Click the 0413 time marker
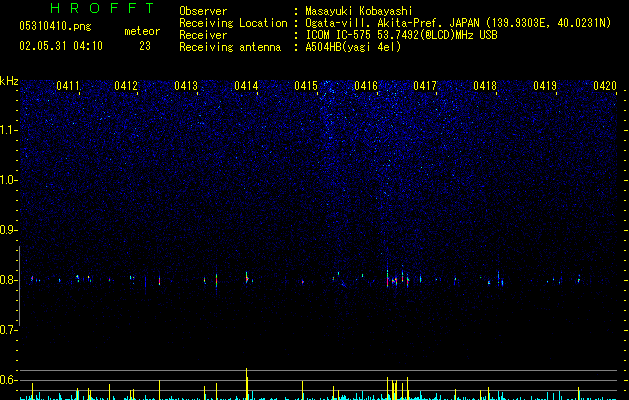 pyautogui.click(x=186, y=86)
